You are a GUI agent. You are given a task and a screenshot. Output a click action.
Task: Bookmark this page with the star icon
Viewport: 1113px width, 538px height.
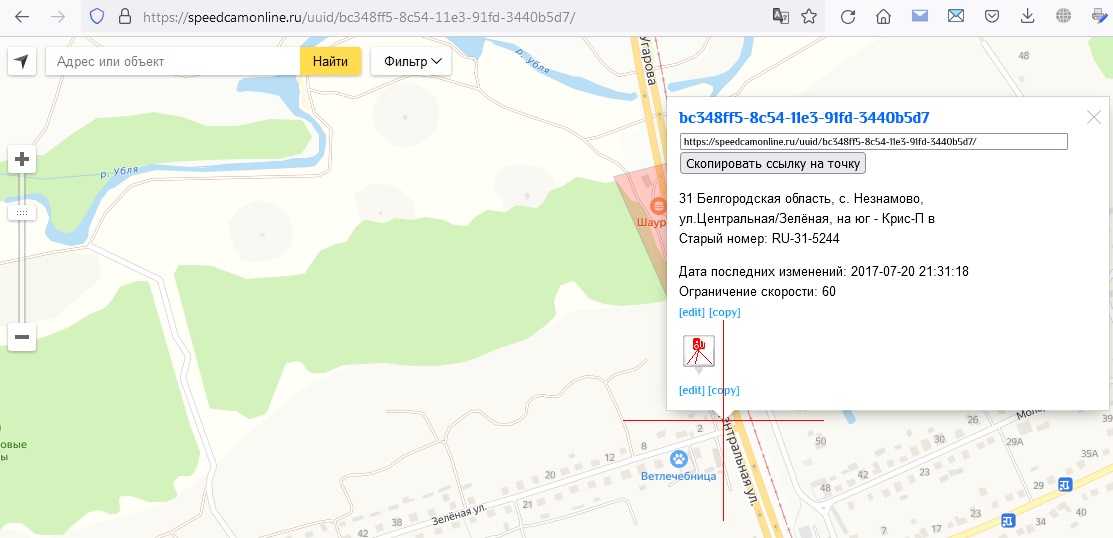tap(809, 17)
